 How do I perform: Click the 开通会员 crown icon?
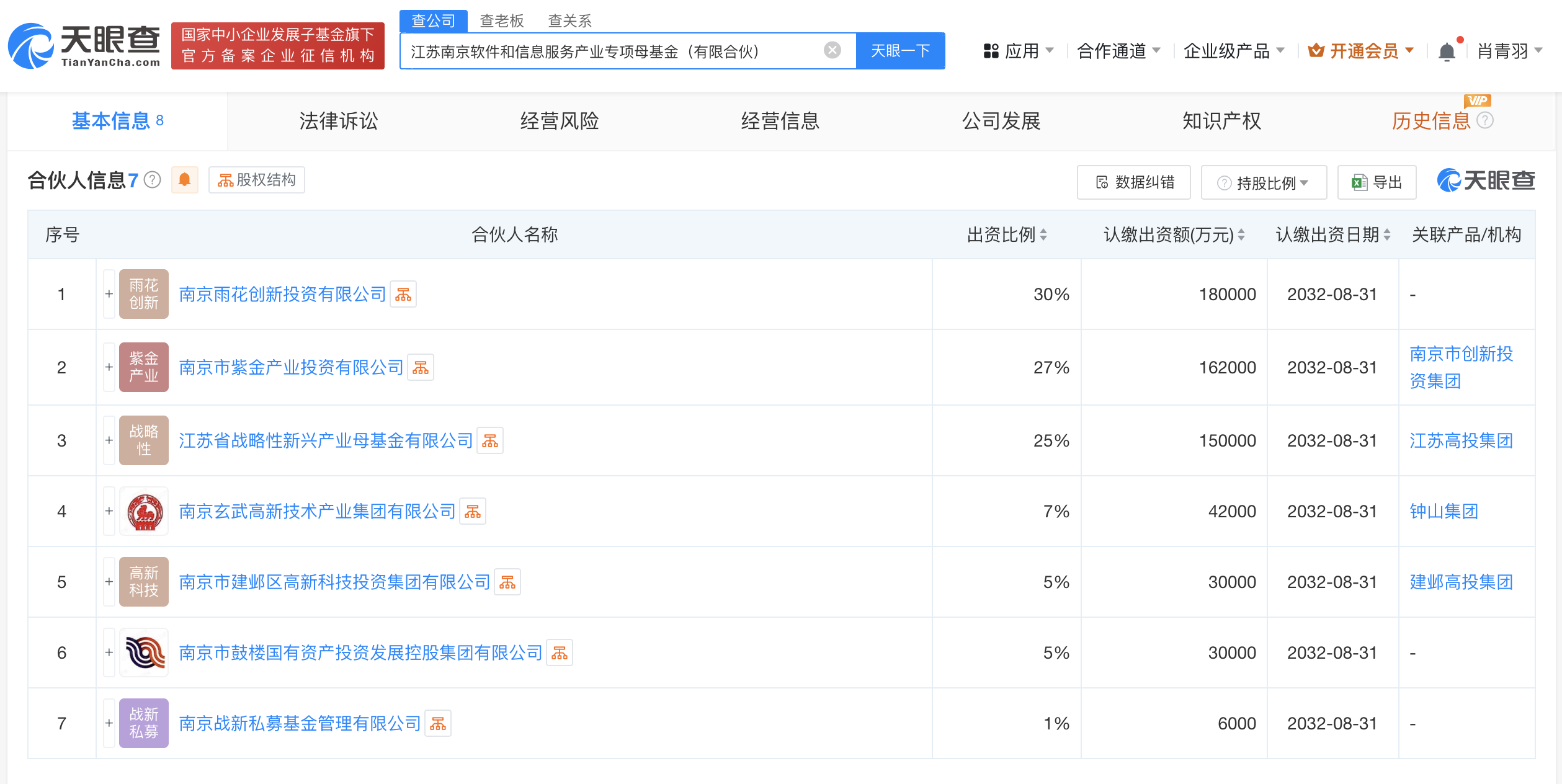pos(1317,51)
